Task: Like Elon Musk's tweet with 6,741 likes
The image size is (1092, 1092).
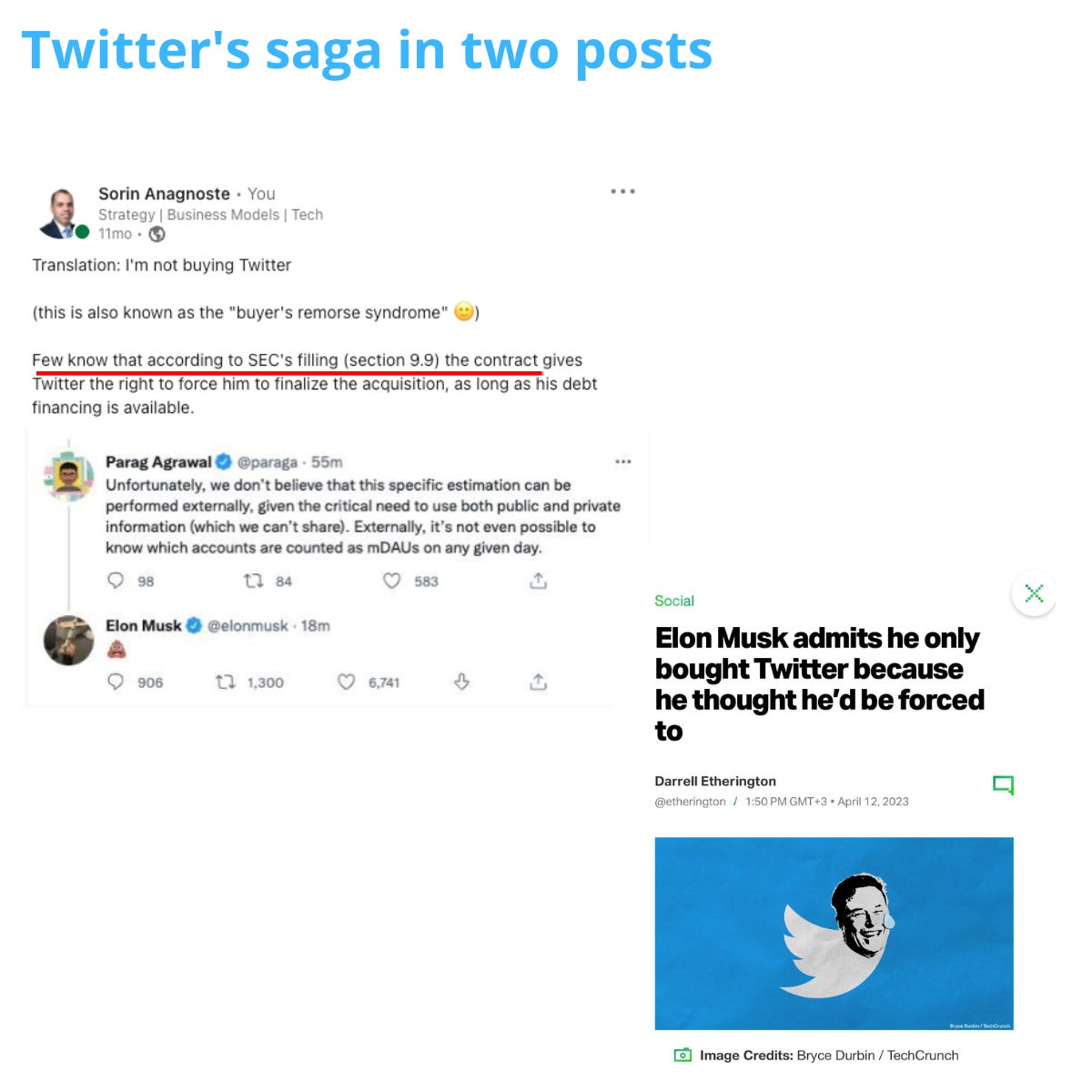Action: pos(346,682)
